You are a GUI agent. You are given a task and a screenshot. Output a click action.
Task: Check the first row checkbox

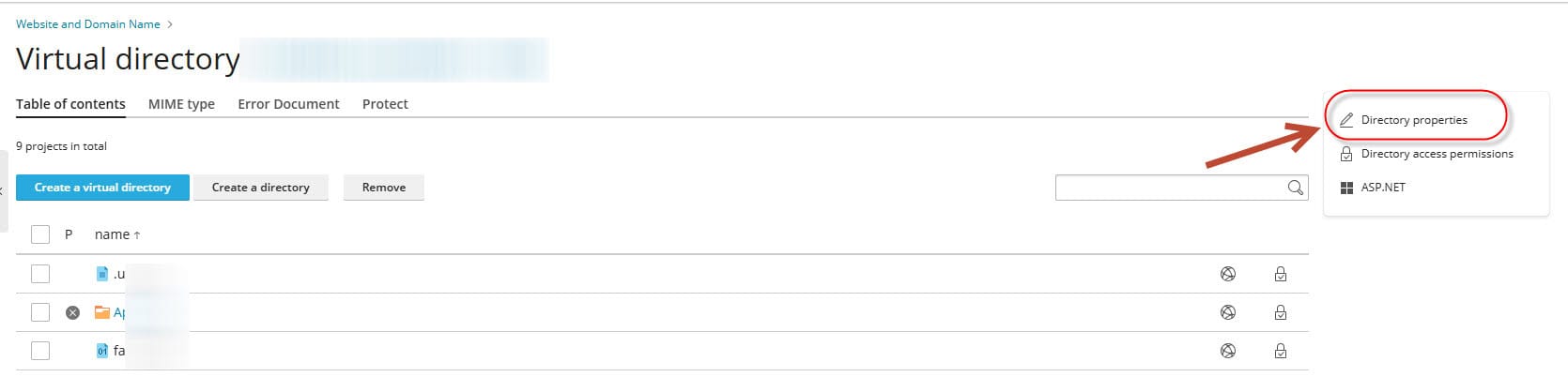[x=40, y=274]
